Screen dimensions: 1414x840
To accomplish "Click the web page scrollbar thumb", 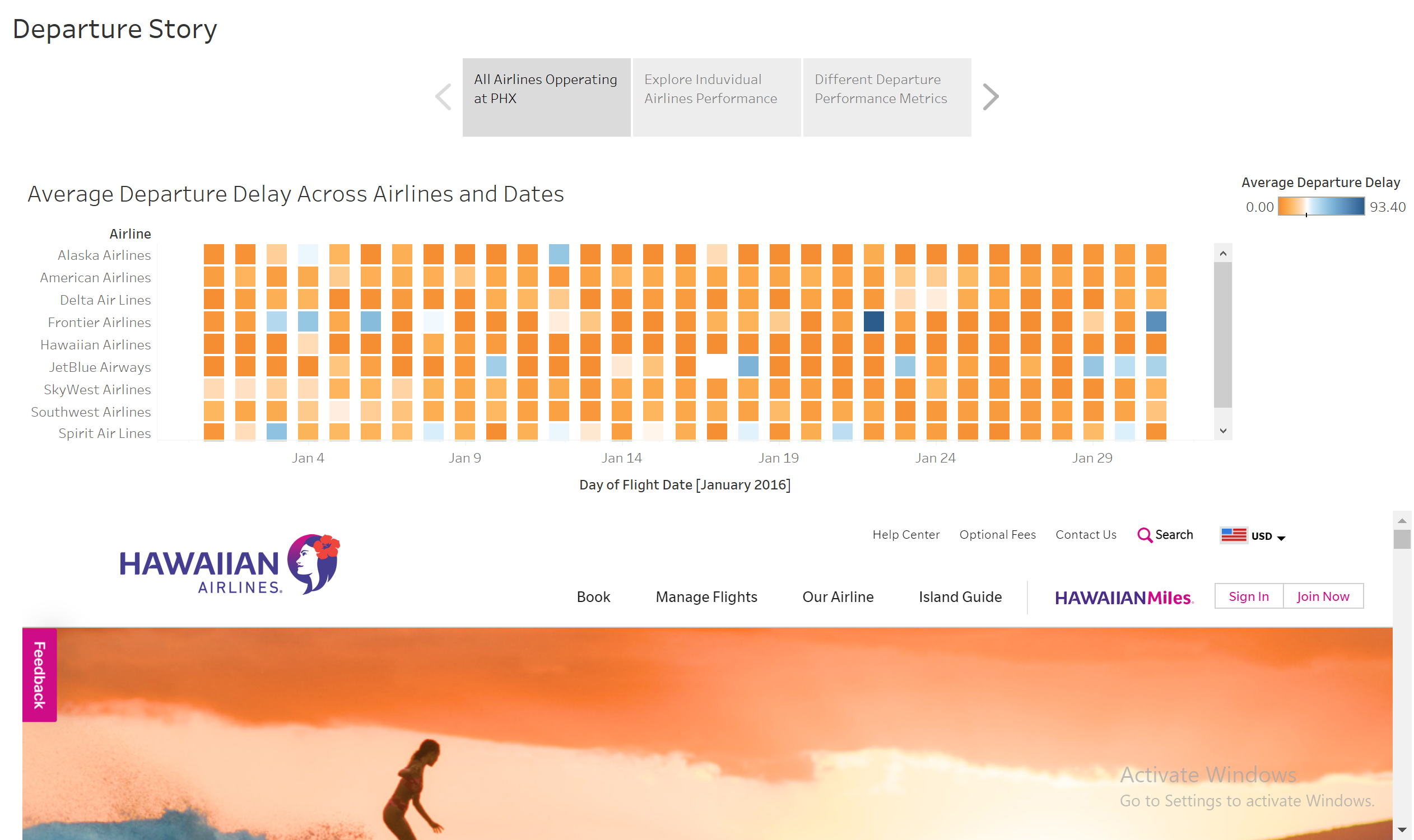I will (1402, 539).
